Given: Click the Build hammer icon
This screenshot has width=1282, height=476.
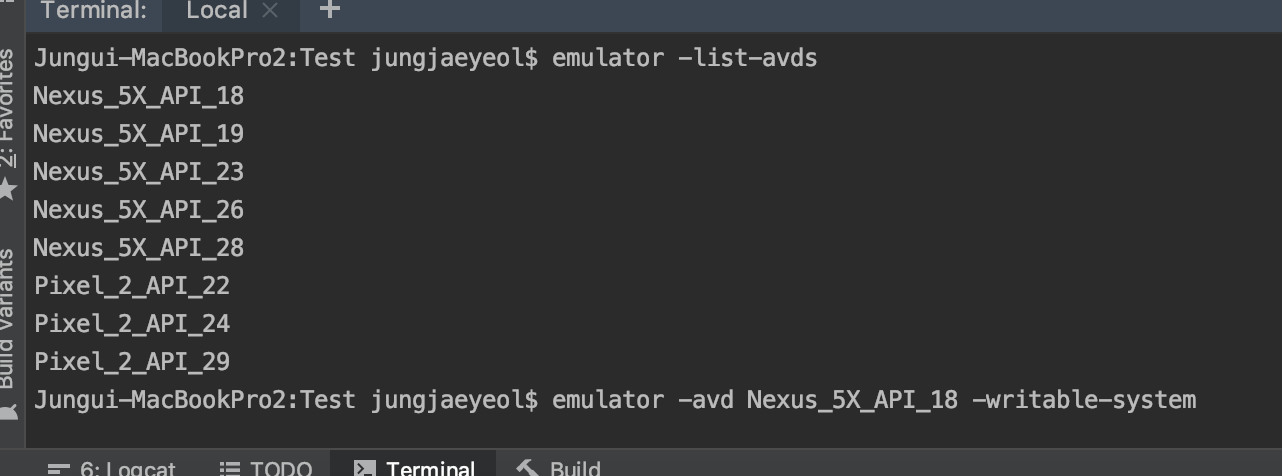Looking at the screenshot, I should tap(527, 468).
